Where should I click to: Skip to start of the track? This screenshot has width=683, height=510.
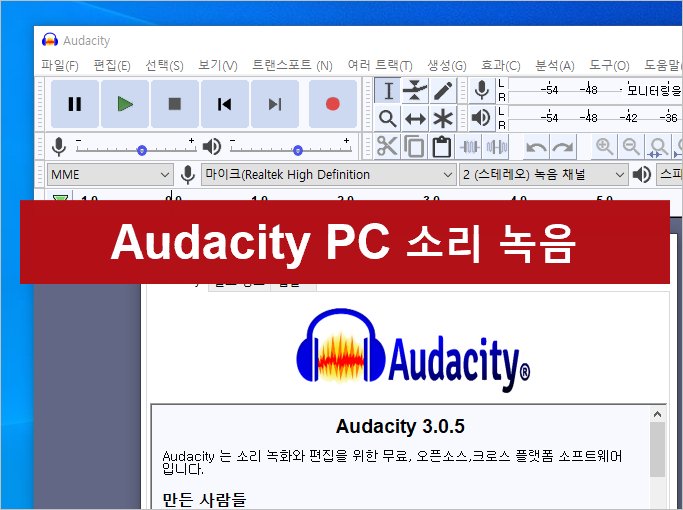(x=225, y=104)
